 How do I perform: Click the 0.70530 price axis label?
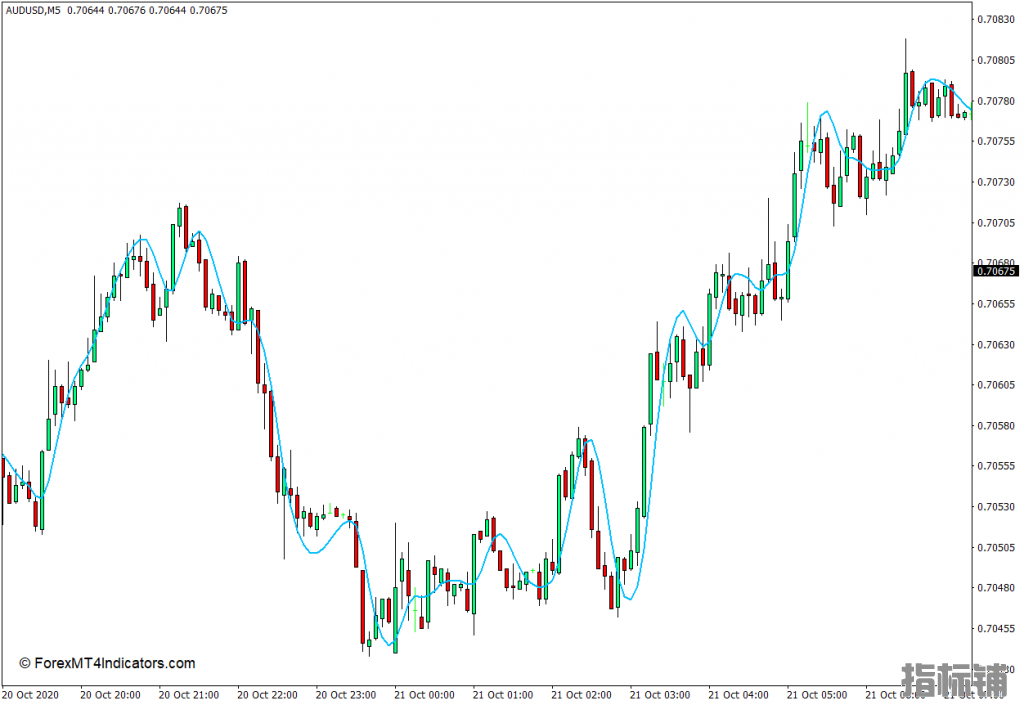tap(996, 507)
